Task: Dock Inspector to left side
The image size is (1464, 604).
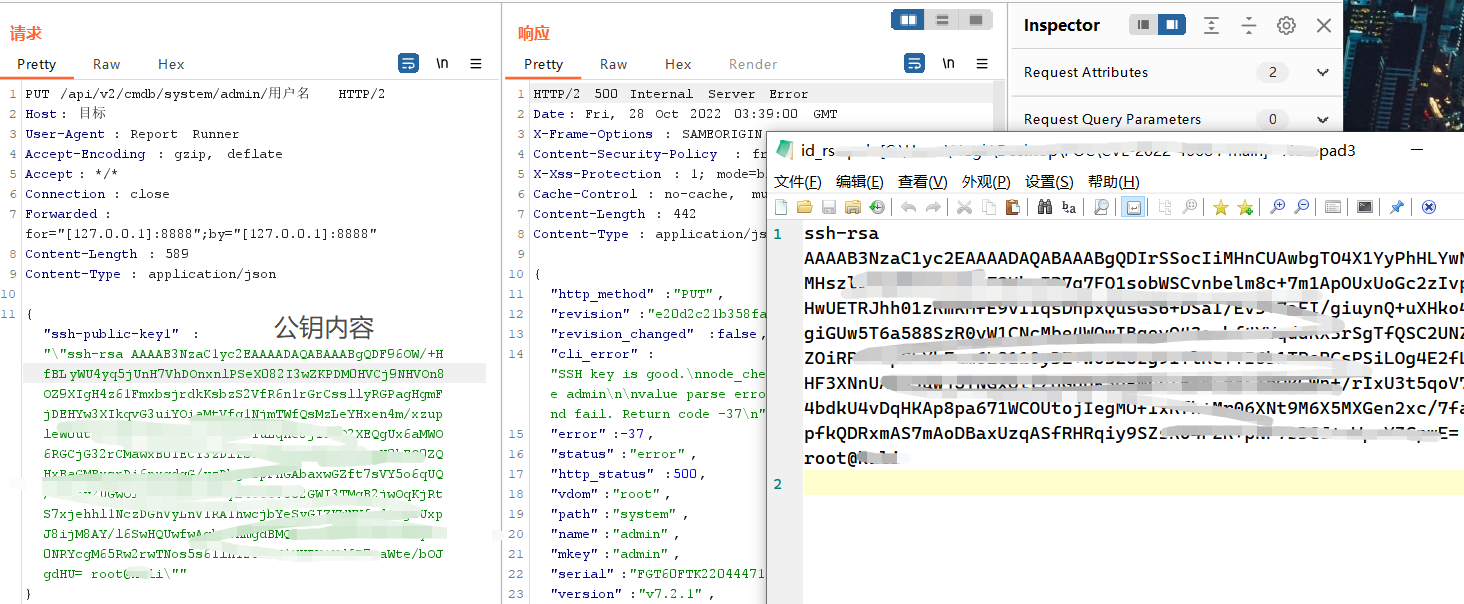Action: (x=1144, y=25)
